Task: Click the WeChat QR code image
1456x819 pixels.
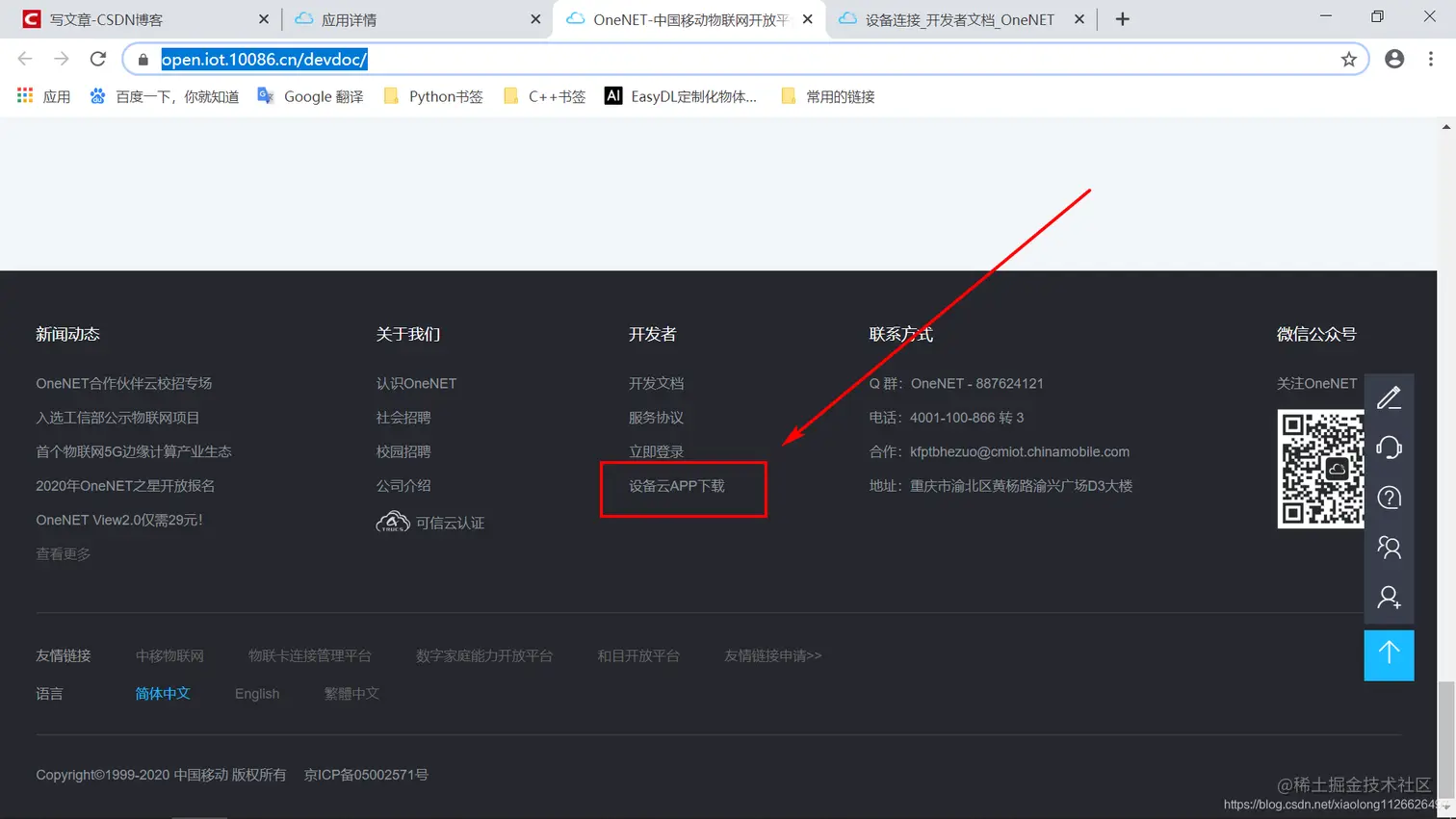Action: point(1320,469)
